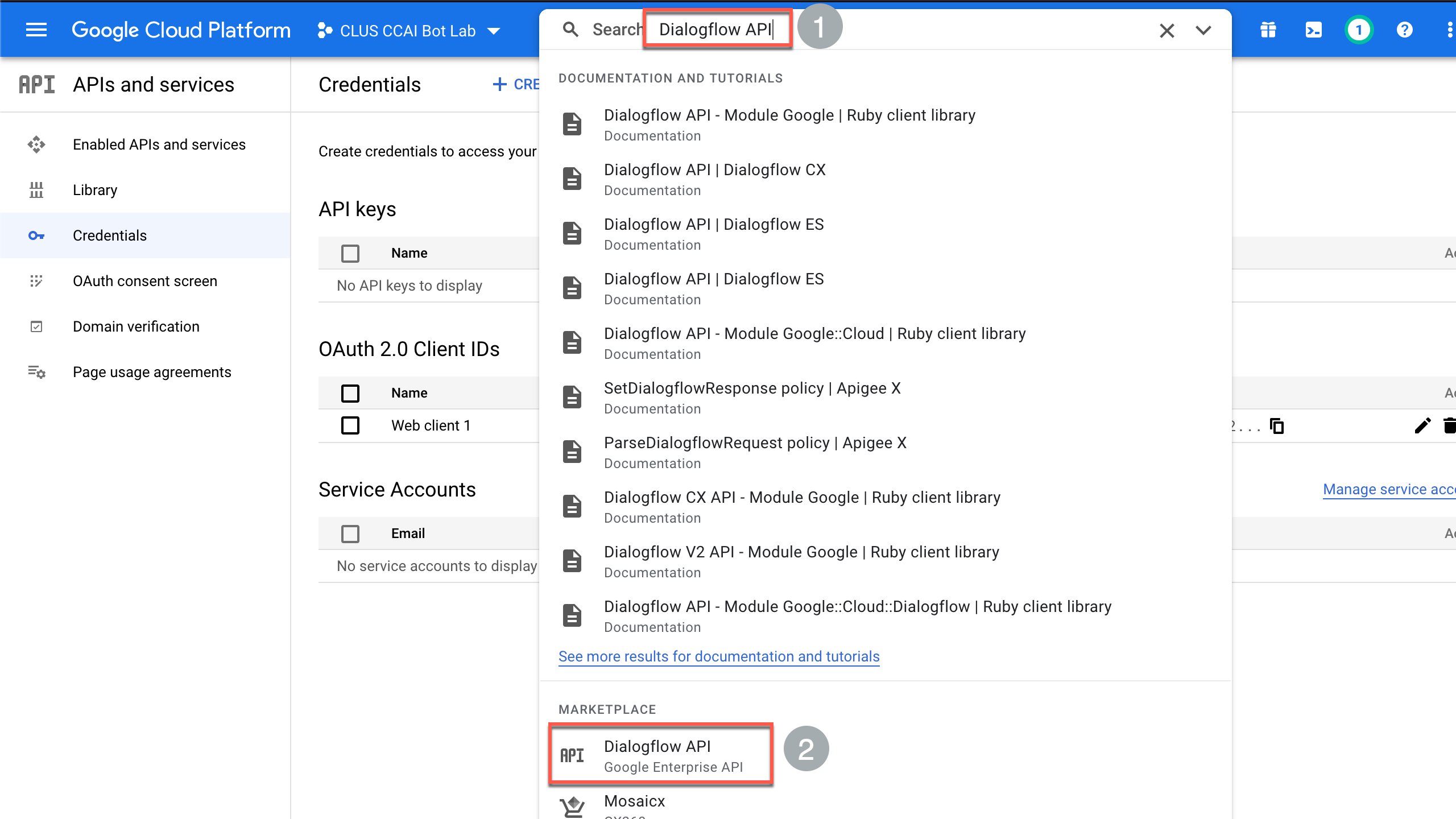Open Library in the sidebar

click(x=95, y=190)
